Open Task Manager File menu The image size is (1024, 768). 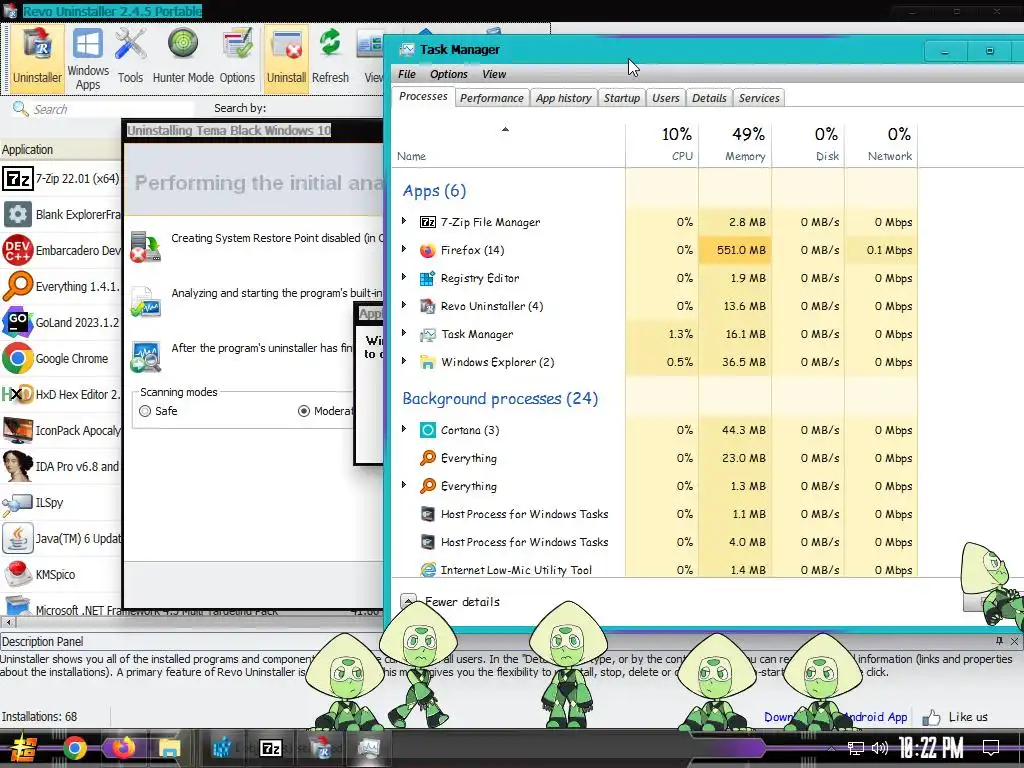pyautogui.click(x=407, y=74)
